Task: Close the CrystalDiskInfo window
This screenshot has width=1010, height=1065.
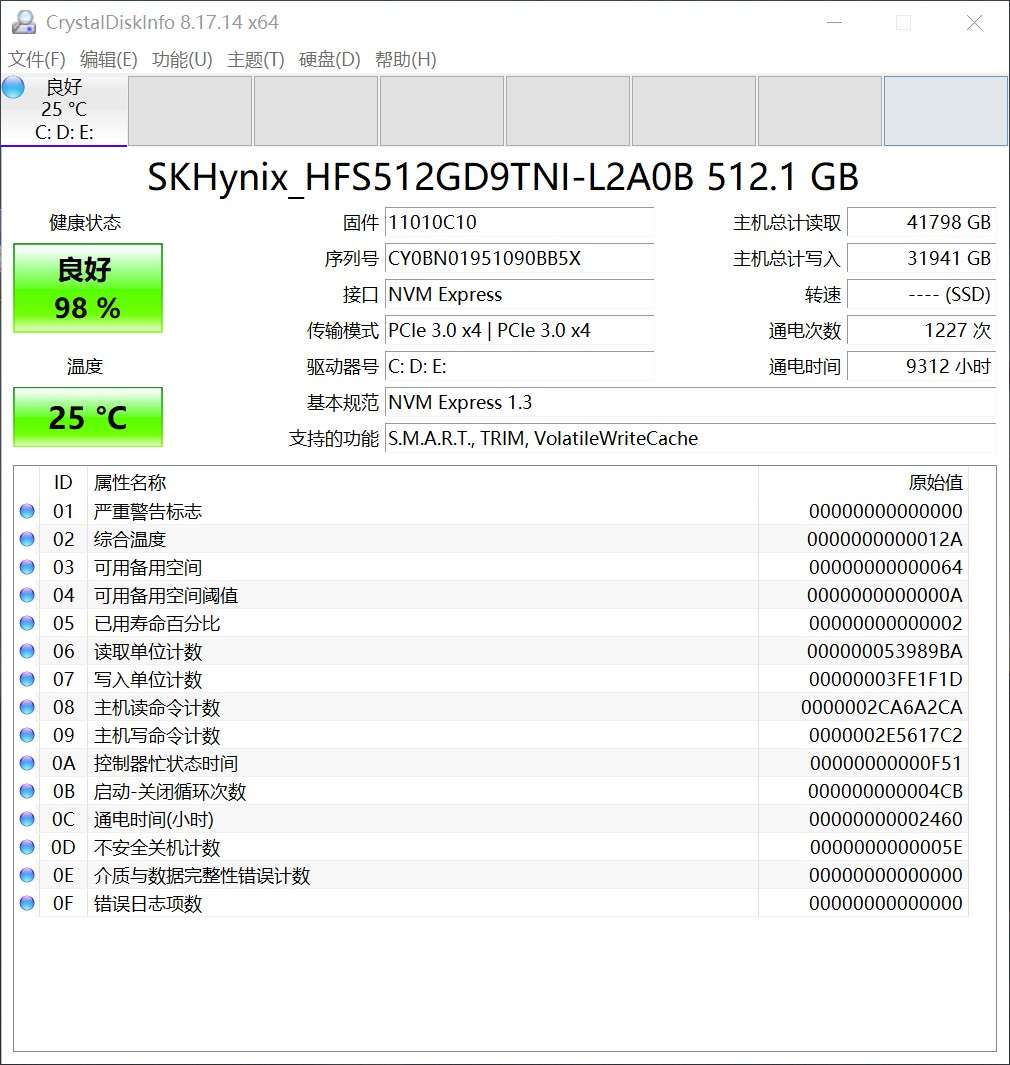Action: point(975,22)
